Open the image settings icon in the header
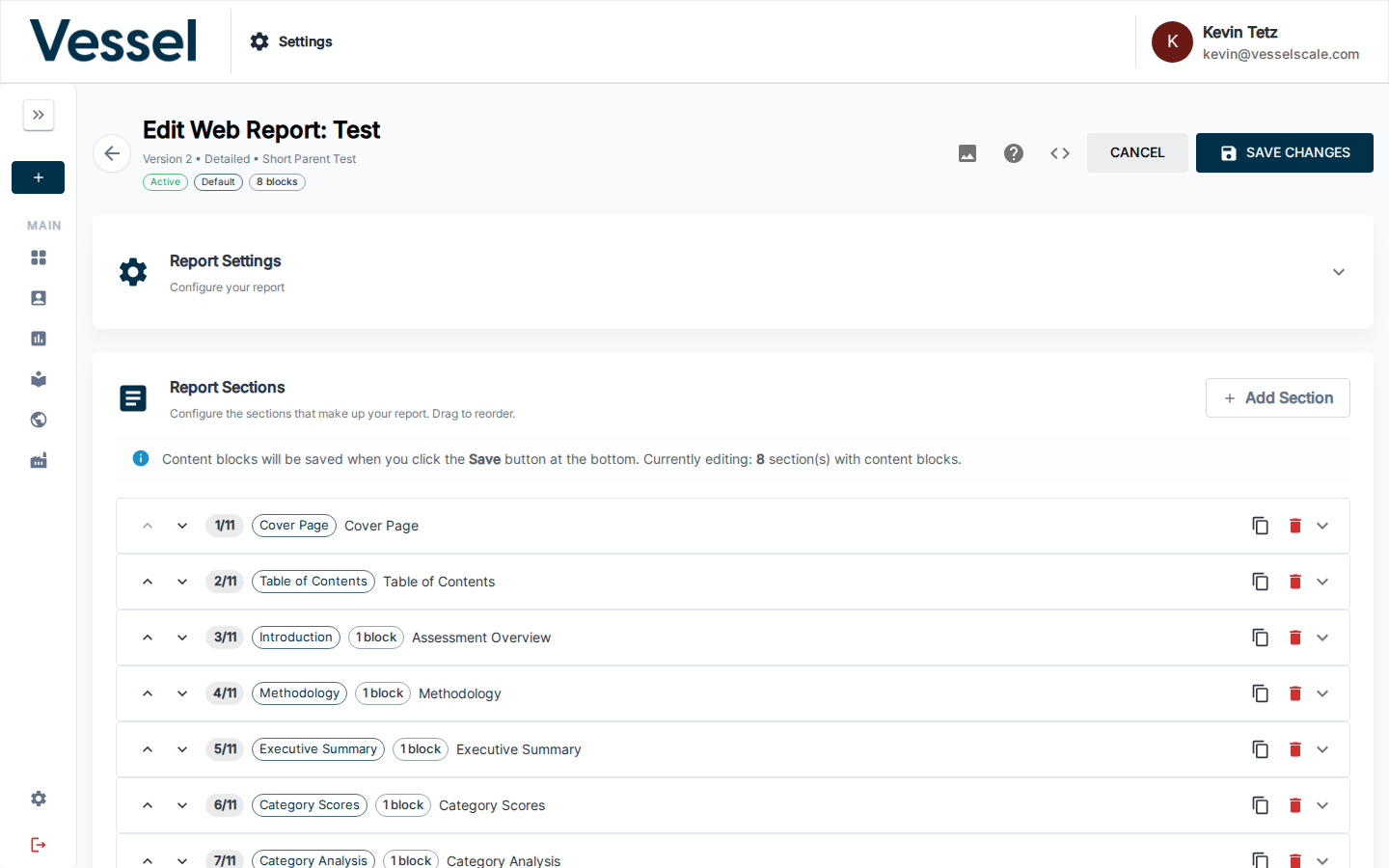This screenshot has height=868, width=1389. pyautogui.click(x=967, y=152)
